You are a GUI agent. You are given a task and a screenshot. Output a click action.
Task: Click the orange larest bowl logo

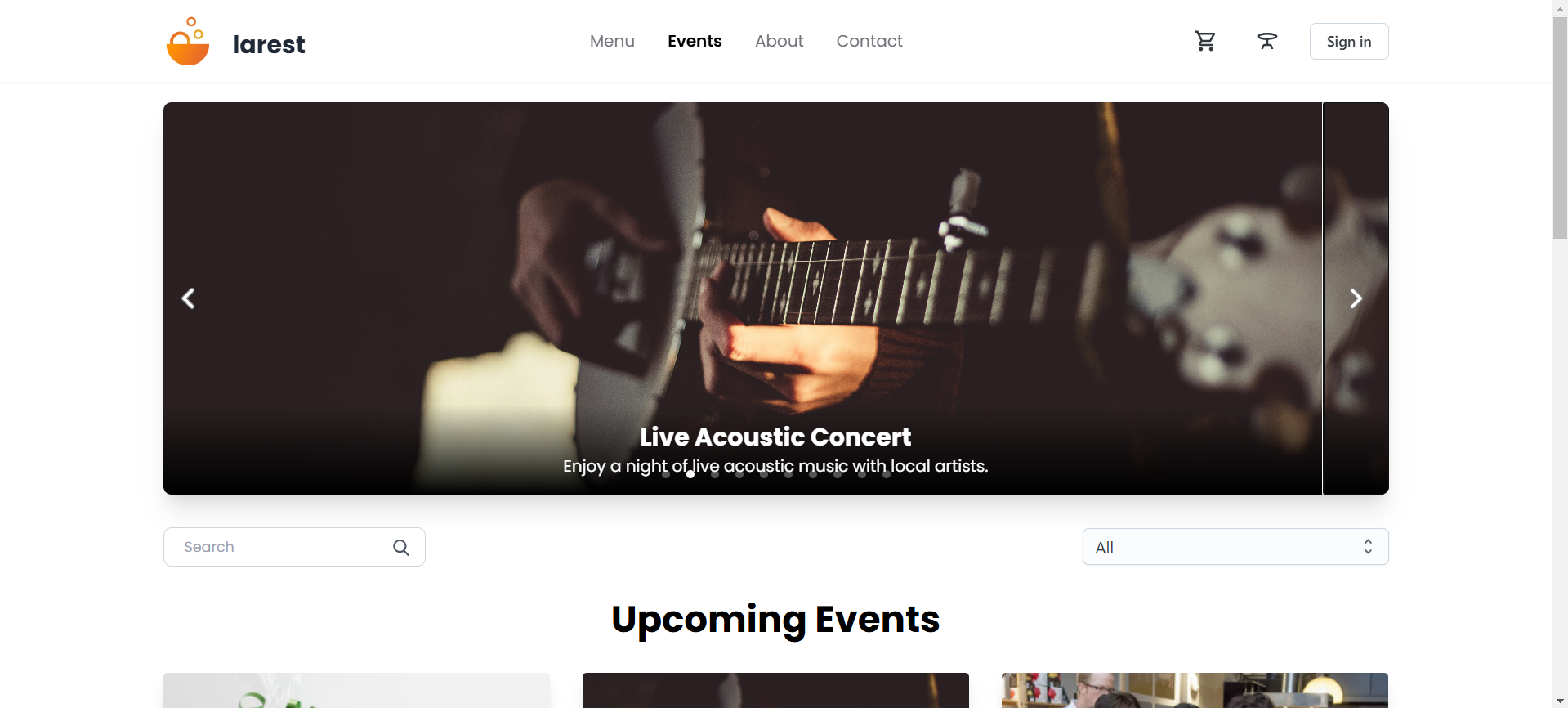click(x=188, y=43)
